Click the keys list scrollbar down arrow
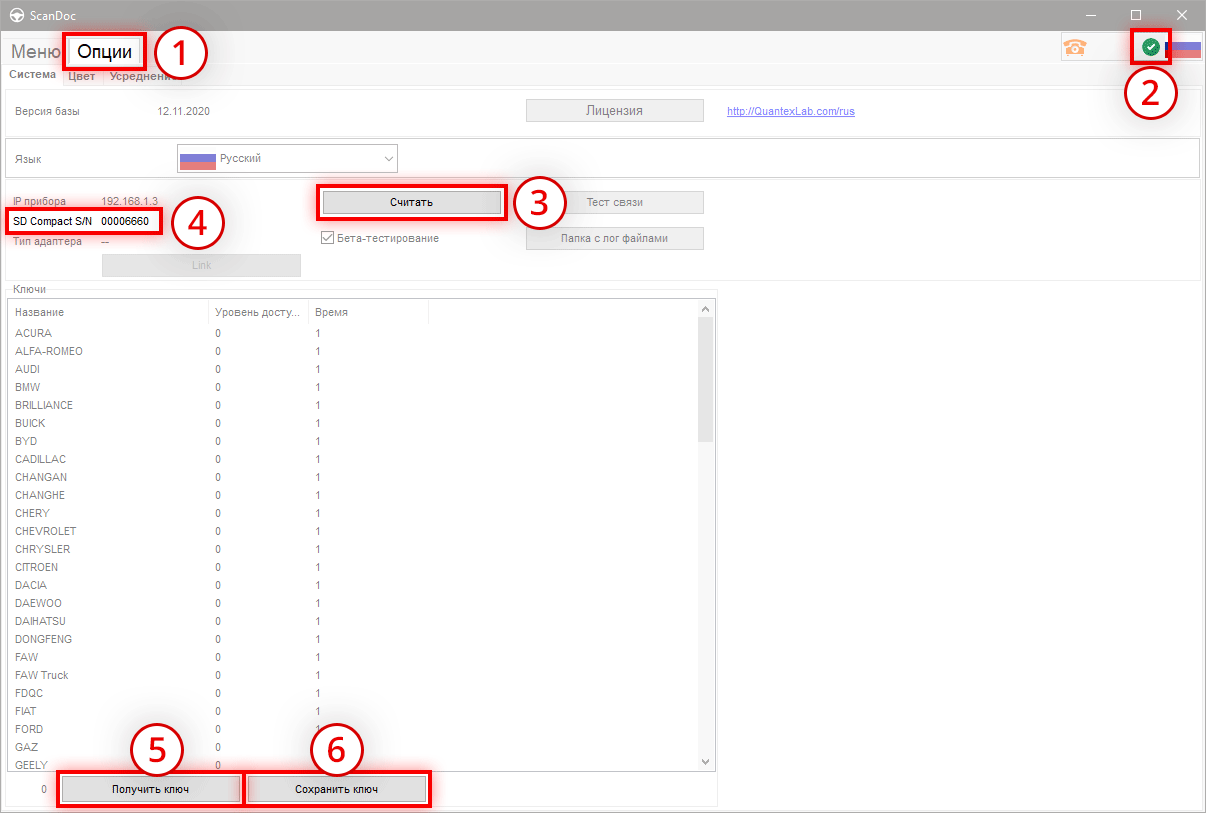 click(x=705, y=761)
